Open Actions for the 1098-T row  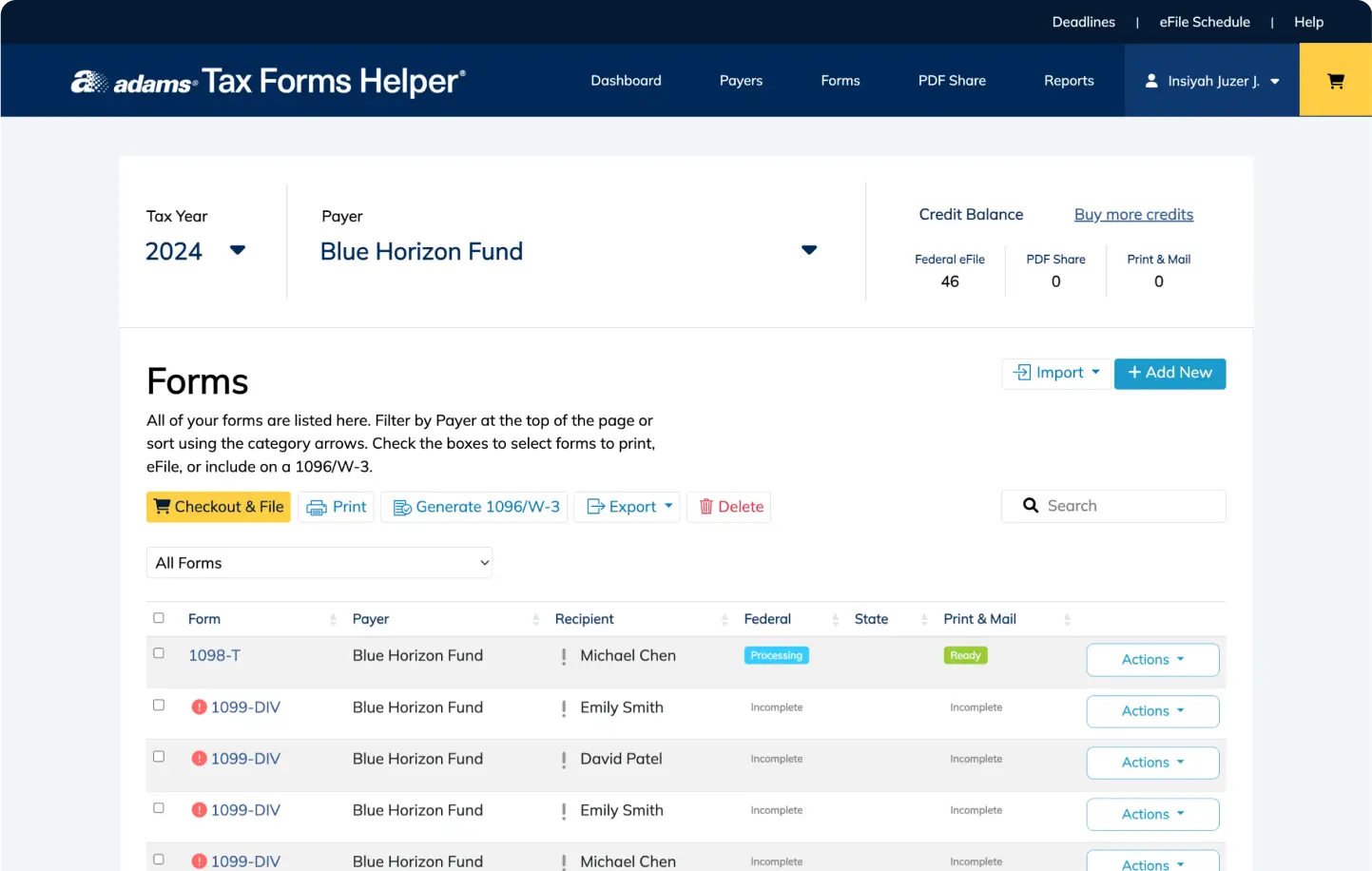pos(1152,660)
